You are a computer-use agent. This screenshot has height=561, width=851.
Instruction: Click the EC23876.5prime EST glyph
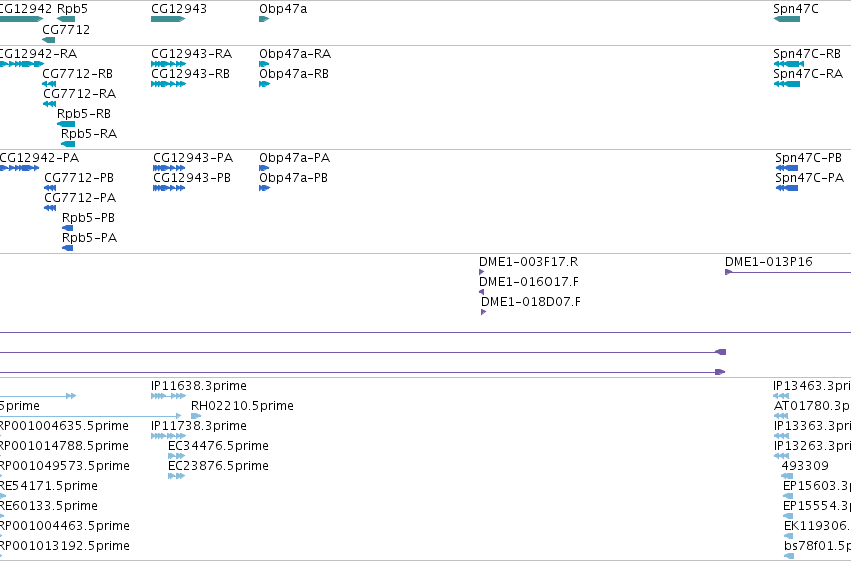176,476
